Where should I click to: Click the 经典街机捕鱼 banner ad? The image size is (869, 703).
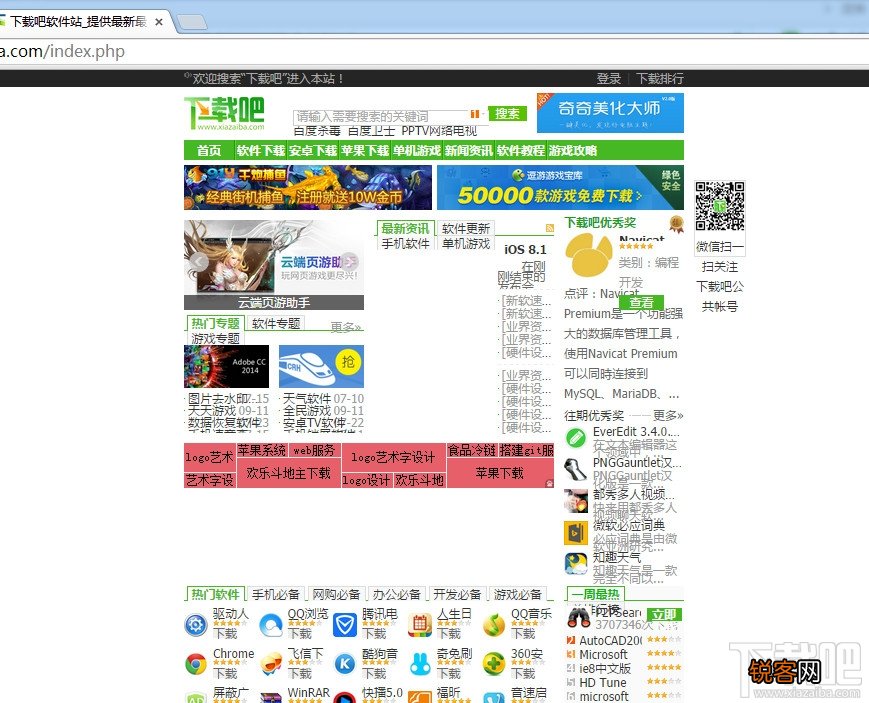tap(308, 187)
